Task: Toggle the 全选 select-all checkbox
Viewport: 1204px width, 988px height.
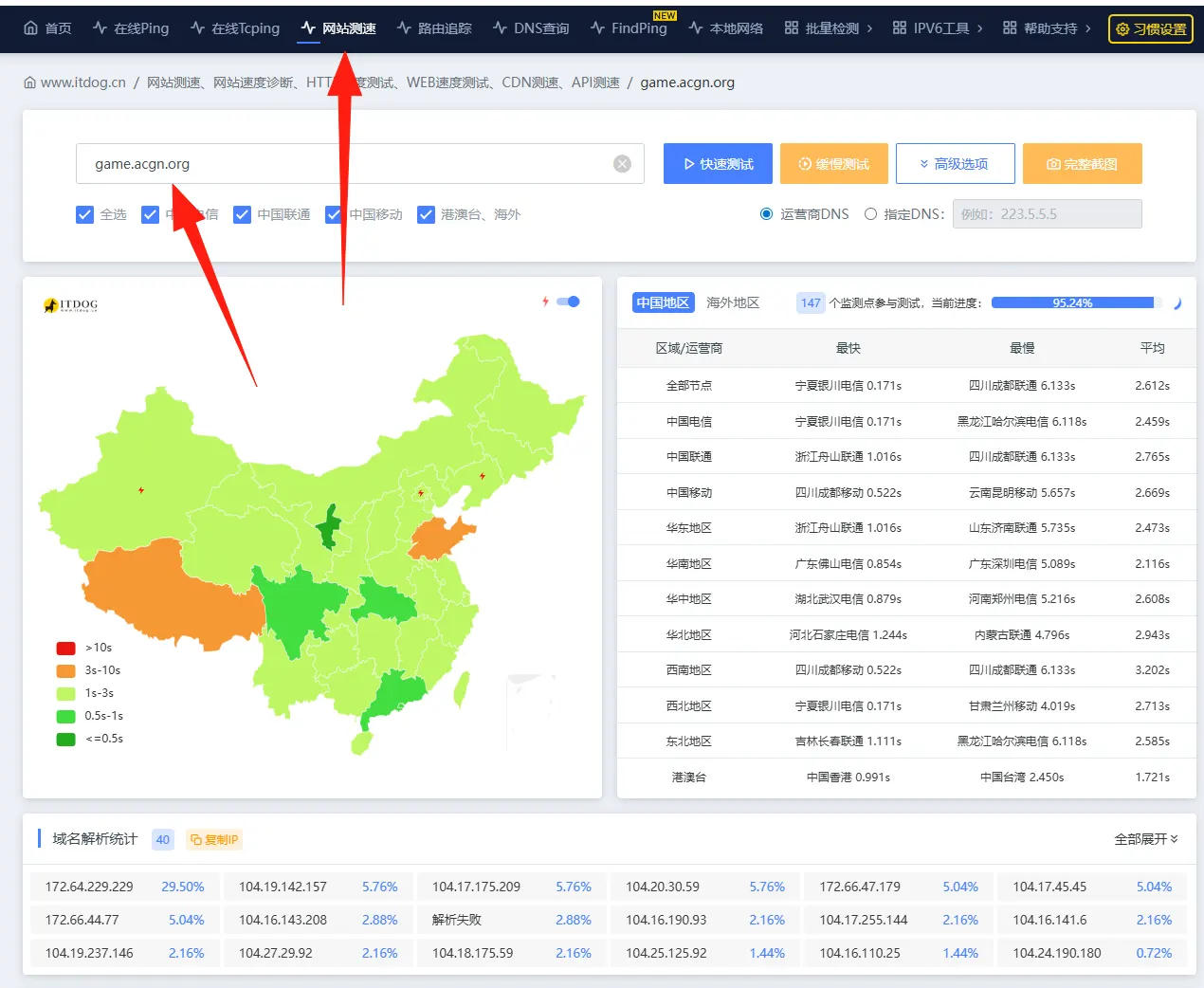Action: click(x=84, y=214)
